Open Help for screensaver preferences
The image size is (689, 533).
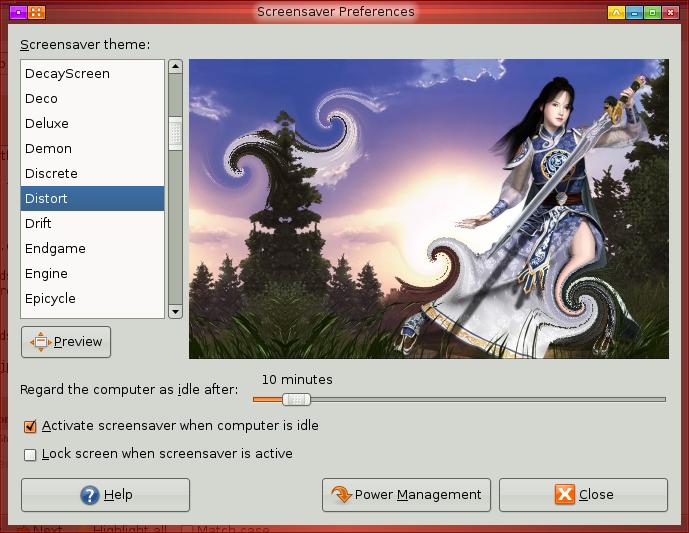click(x=105, y=495)
